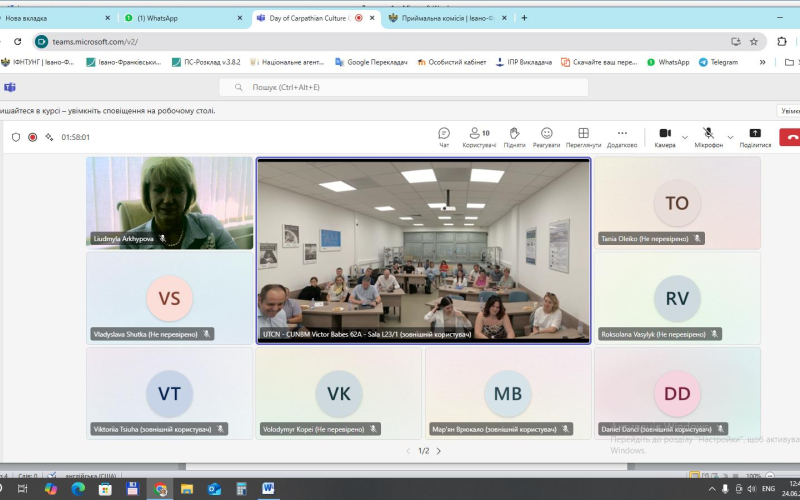This screenshot has height=500, width=800.
Task: Open reactions menu (Реагувати)
Action: (x=546, y=137)
